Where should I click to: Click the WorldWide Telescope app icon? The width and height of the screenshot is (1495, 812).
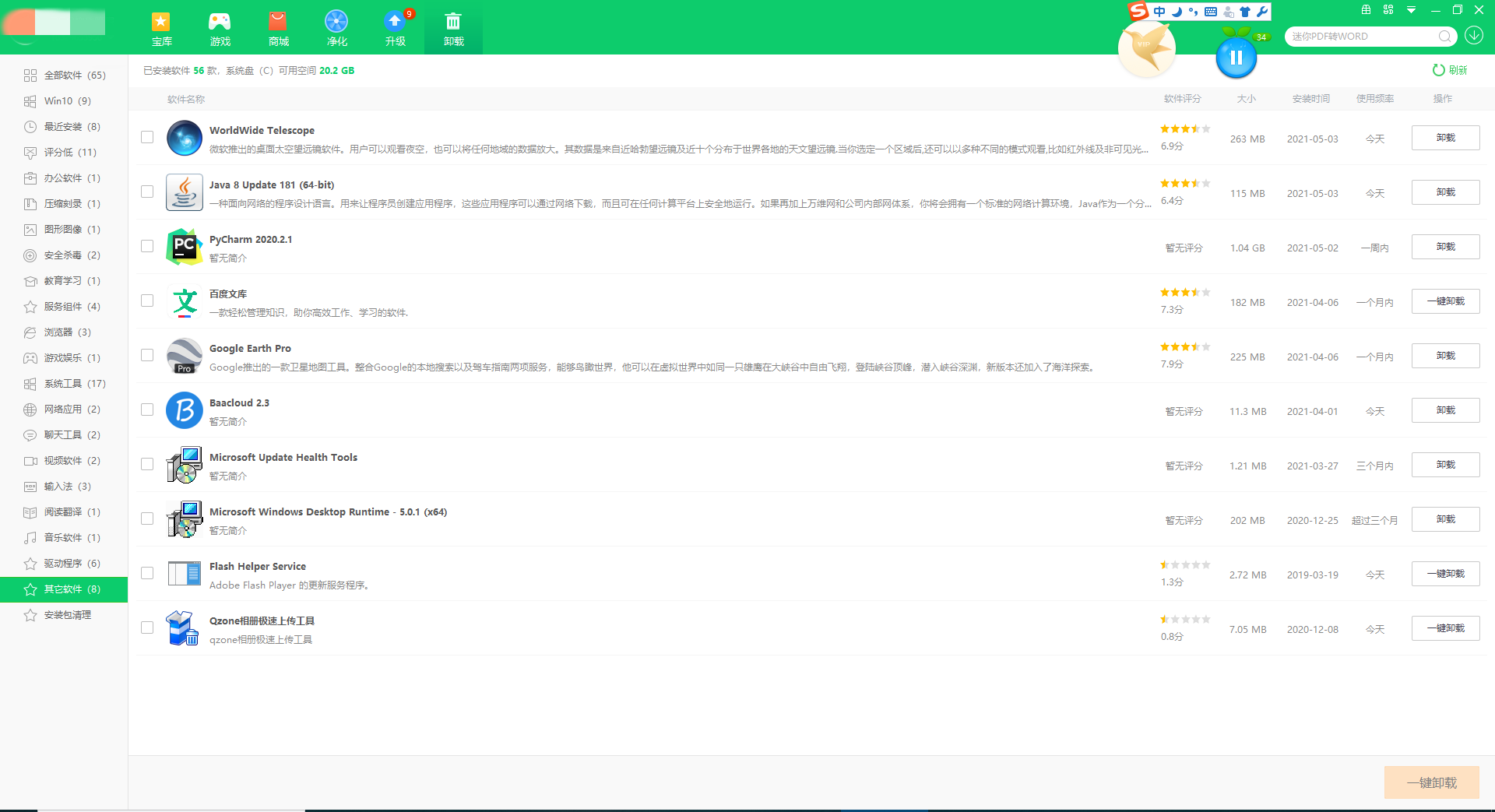(x=185, y=139)
